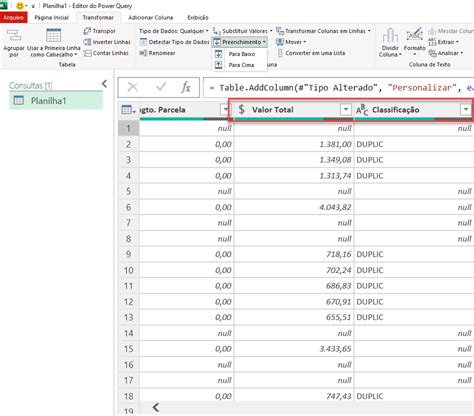Click the Renomear column tool
The height and width of the screenshot is (416, 474).
[x=157, y=53]
